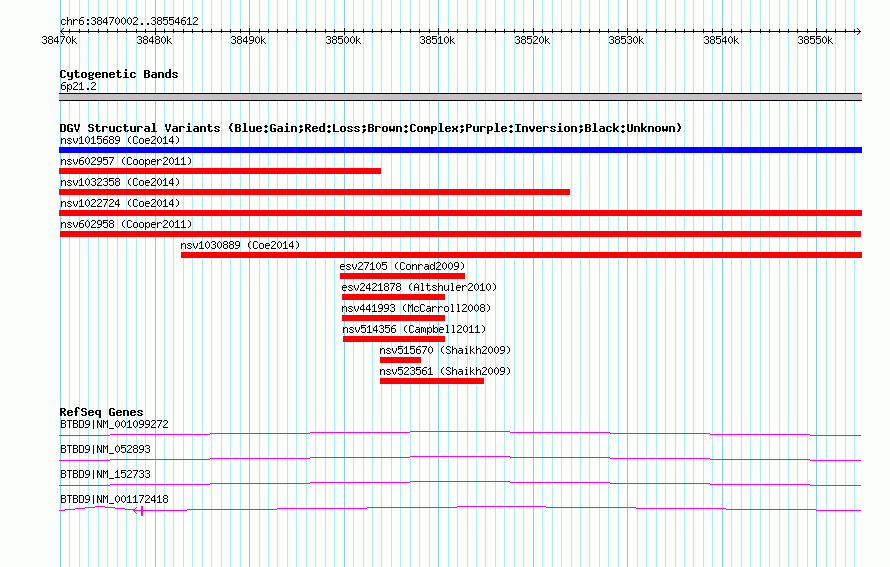Select the nsv602957 (Cooper2011) label

pos(126,161)
